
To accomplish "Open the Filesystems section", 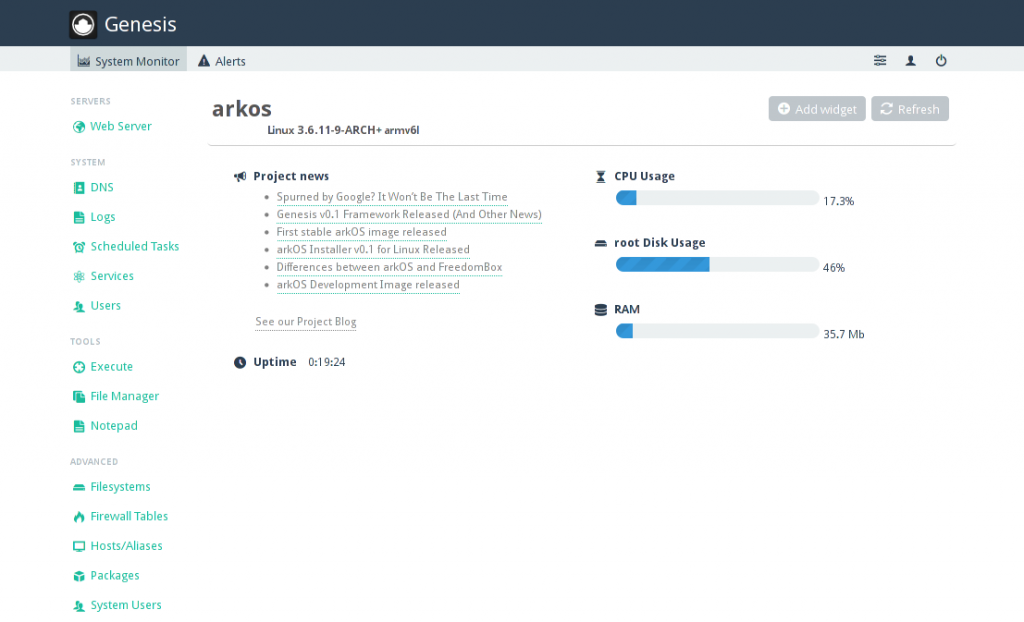I will 118,486.
